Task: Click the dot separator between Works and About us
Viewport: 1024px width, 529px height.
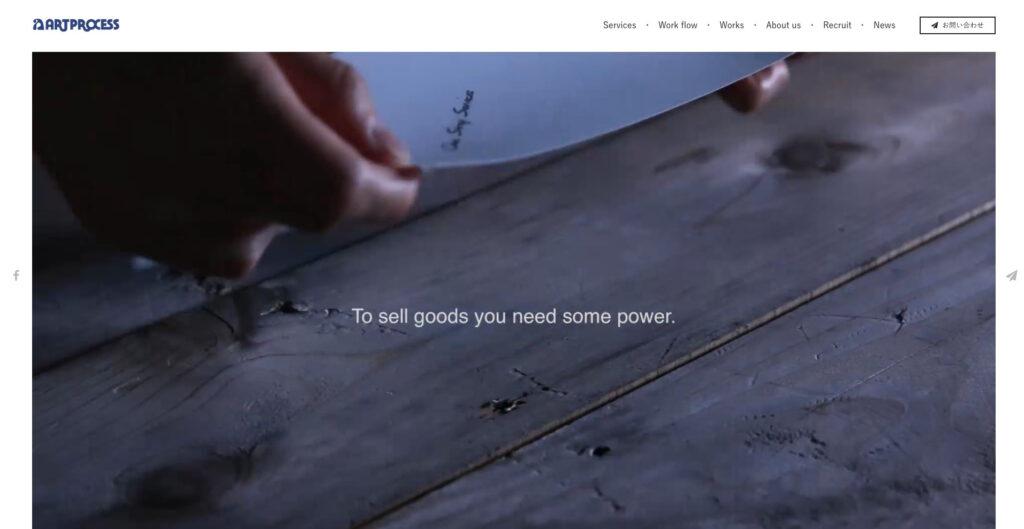Action: (755, 25)
